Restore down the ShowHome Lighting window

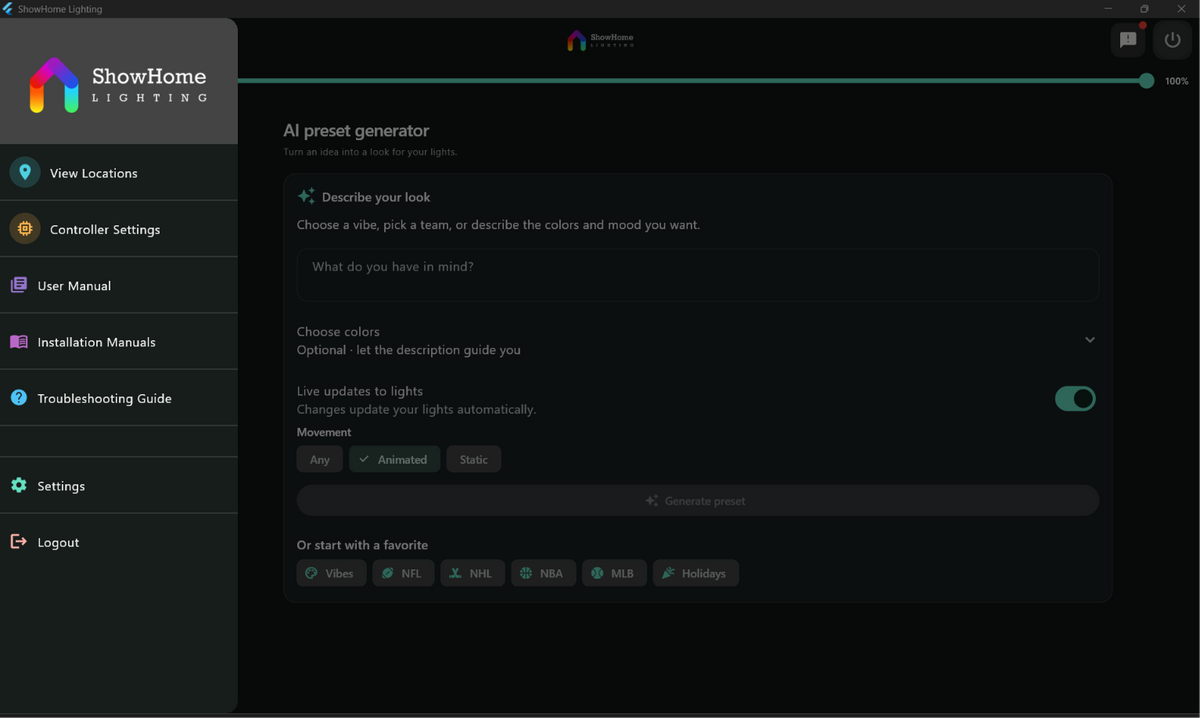(x=1144, y=9)
